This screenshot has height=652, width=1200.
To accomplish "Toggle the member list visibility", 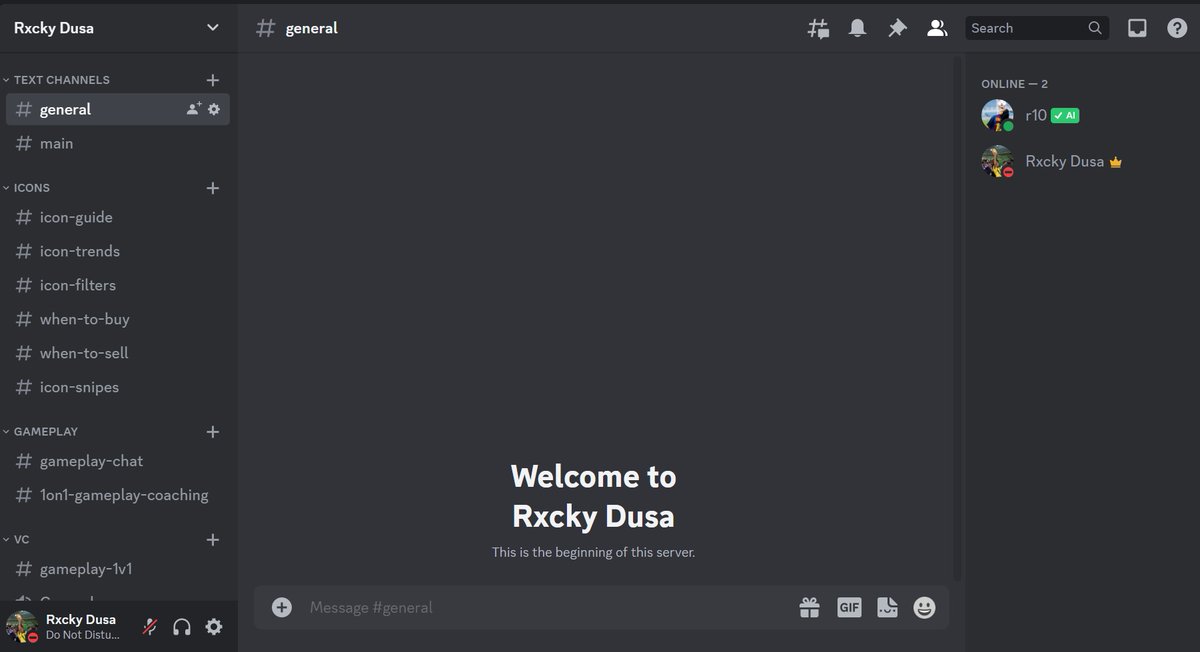I will pos(937,27).
